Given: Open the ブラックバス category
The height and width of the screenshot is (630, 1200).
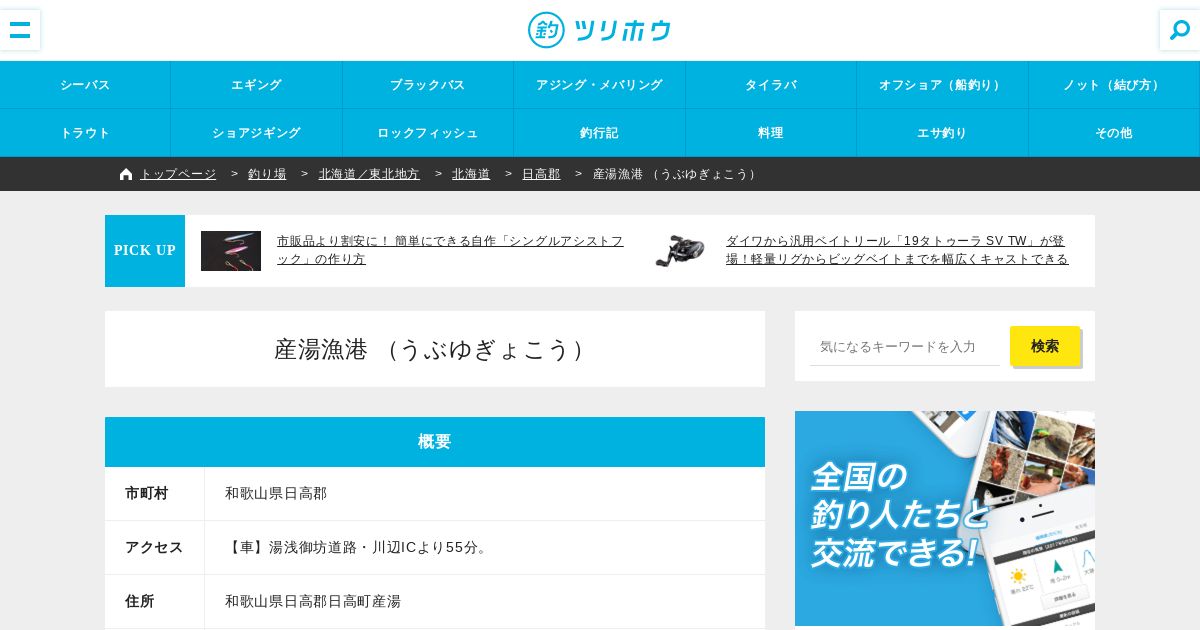Looking at the screenshot, I should point(428,85).
